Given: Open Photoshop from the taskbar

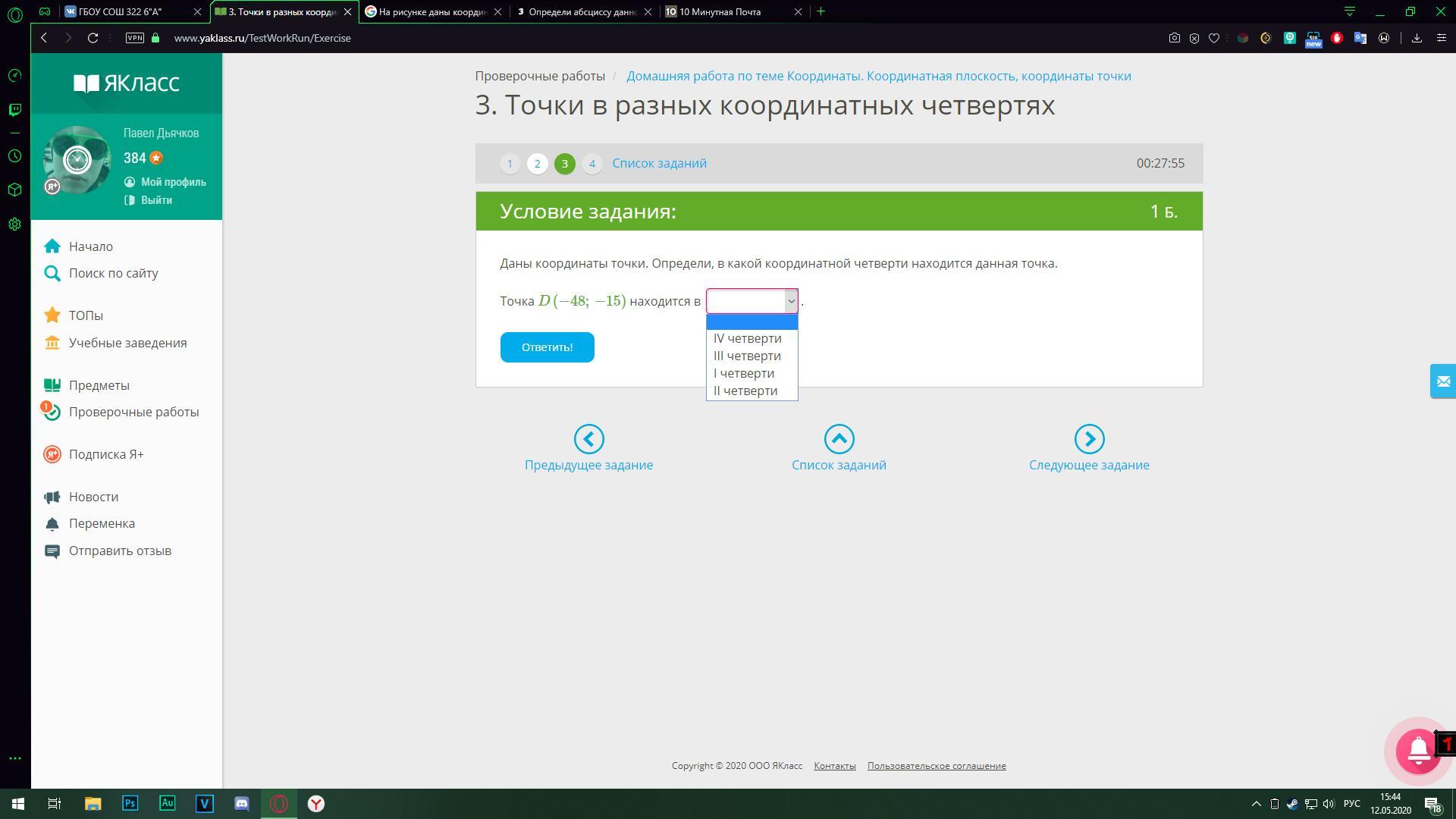Looking at the screenshot, I should pos(130,804).
